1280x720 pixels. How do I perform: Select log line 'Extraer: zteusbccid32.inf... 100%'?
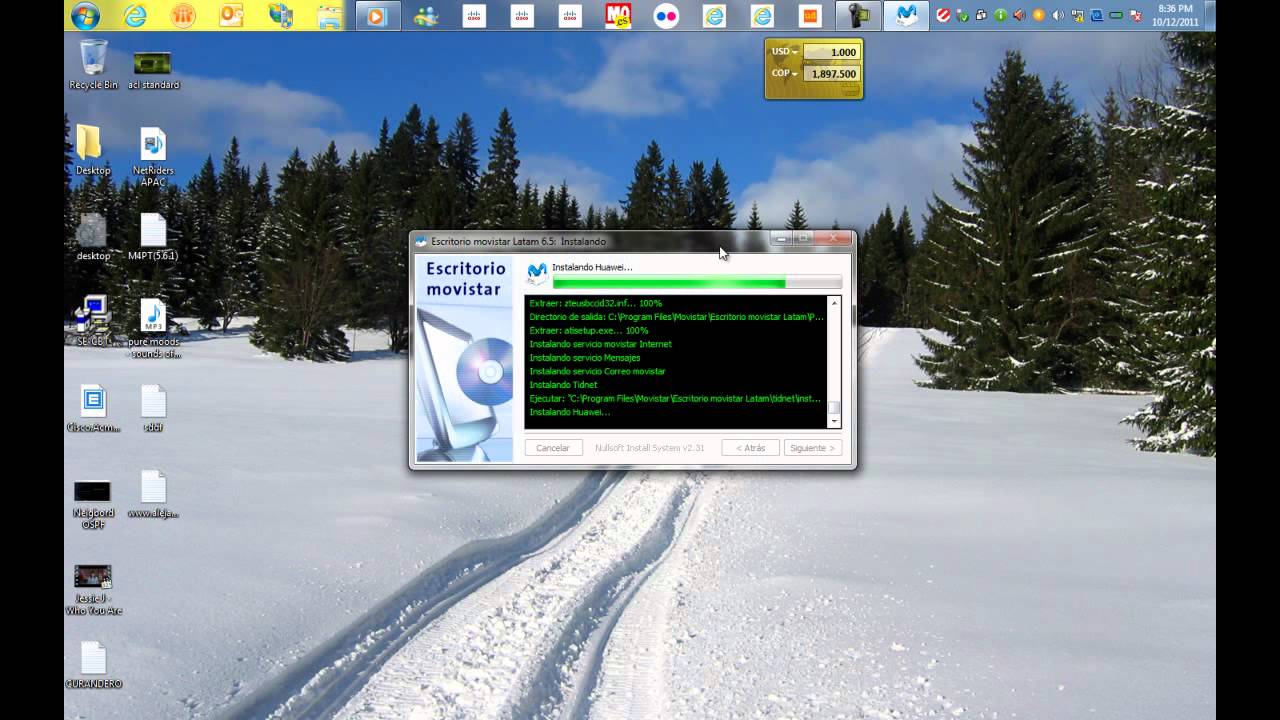[x=596, y=303]
